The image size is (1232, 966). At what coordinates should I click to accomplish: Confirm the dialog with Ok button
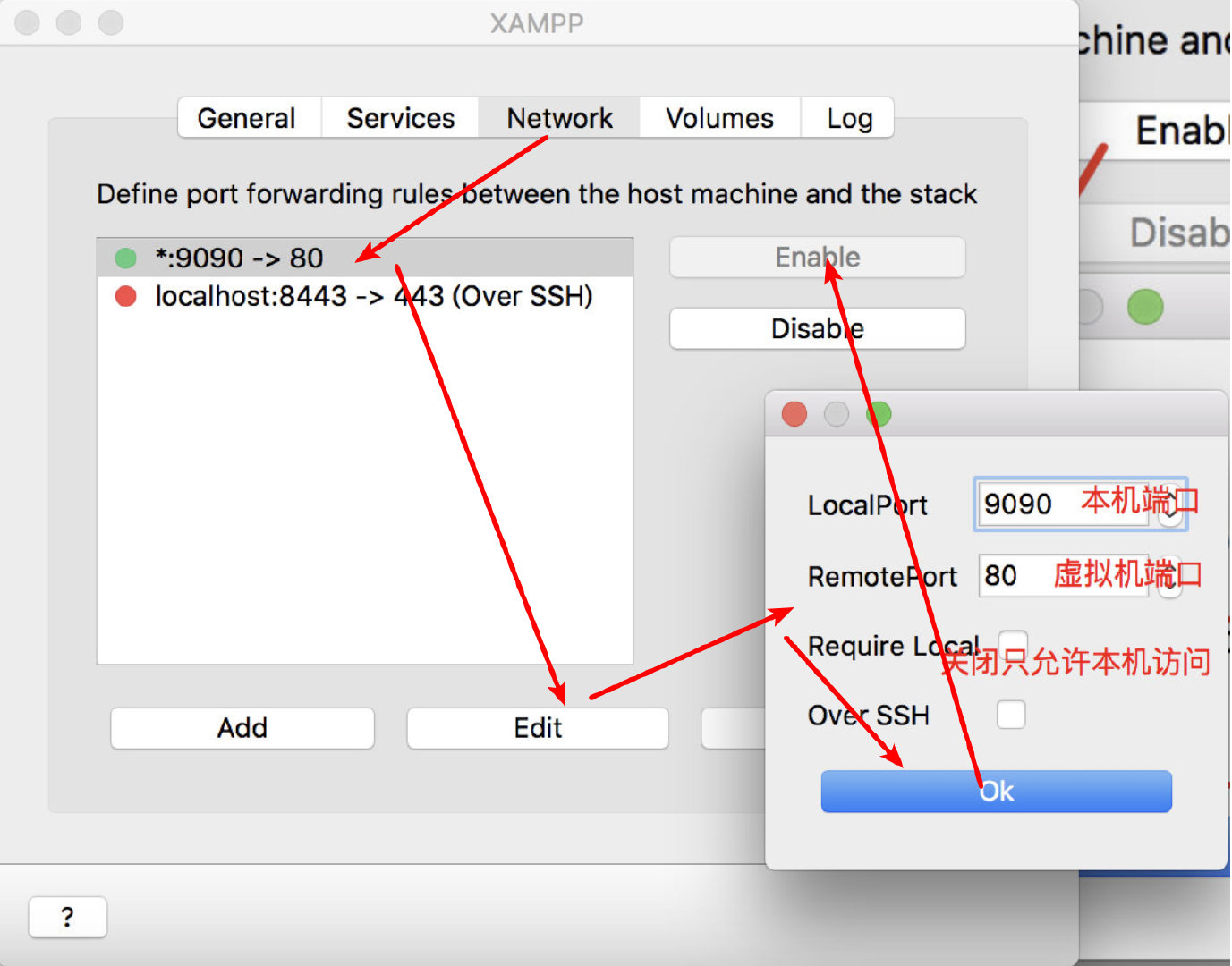click(x=996, y=792)
